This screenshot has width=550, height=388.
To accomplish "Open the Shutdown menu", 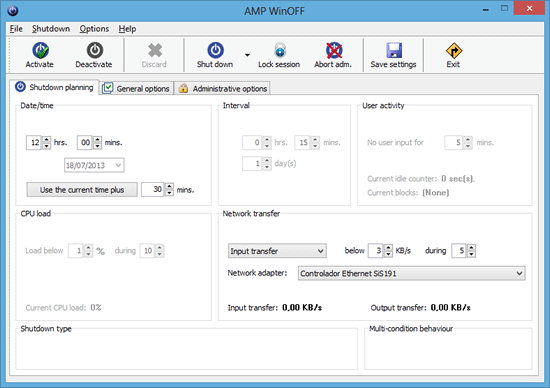I will 51,29.
